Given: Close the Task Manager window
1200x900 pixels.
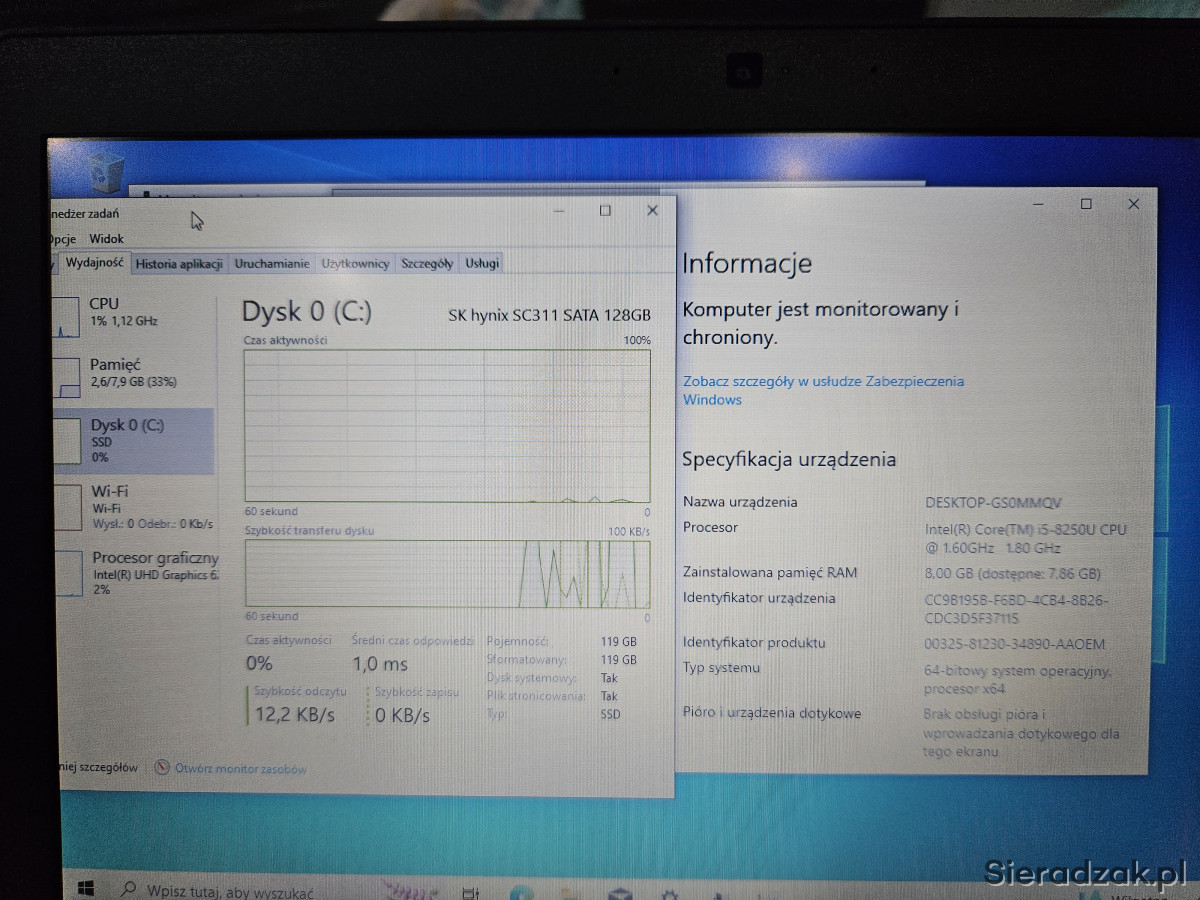Looking at the screenshot, I should (652, 211).
